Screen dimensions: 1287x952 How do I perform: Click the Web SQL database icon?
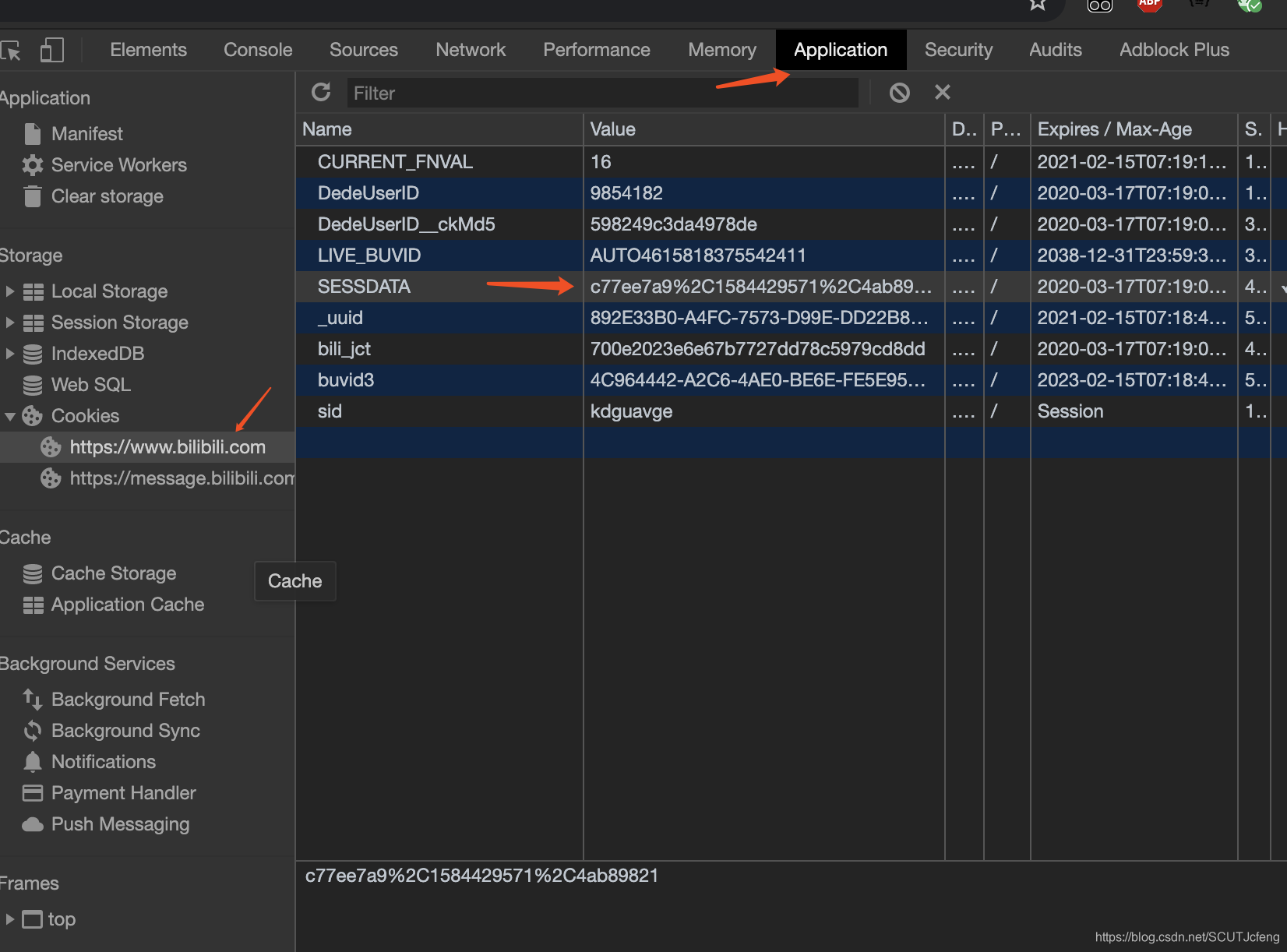tap(33, 386)
